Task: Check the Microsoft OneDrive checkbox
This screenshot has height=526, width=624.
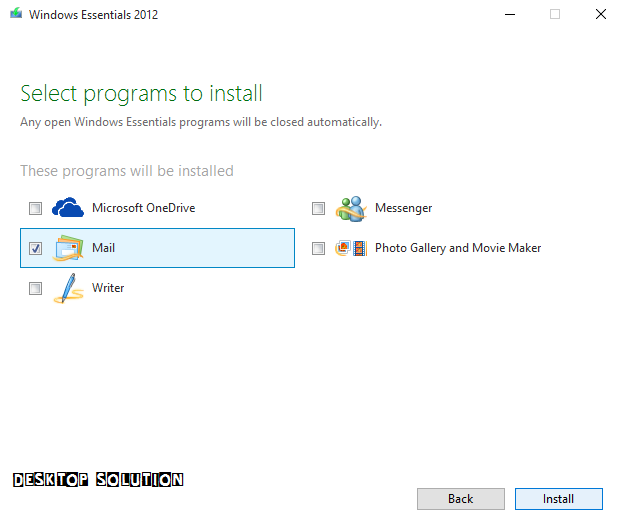Action: point(35,208)
